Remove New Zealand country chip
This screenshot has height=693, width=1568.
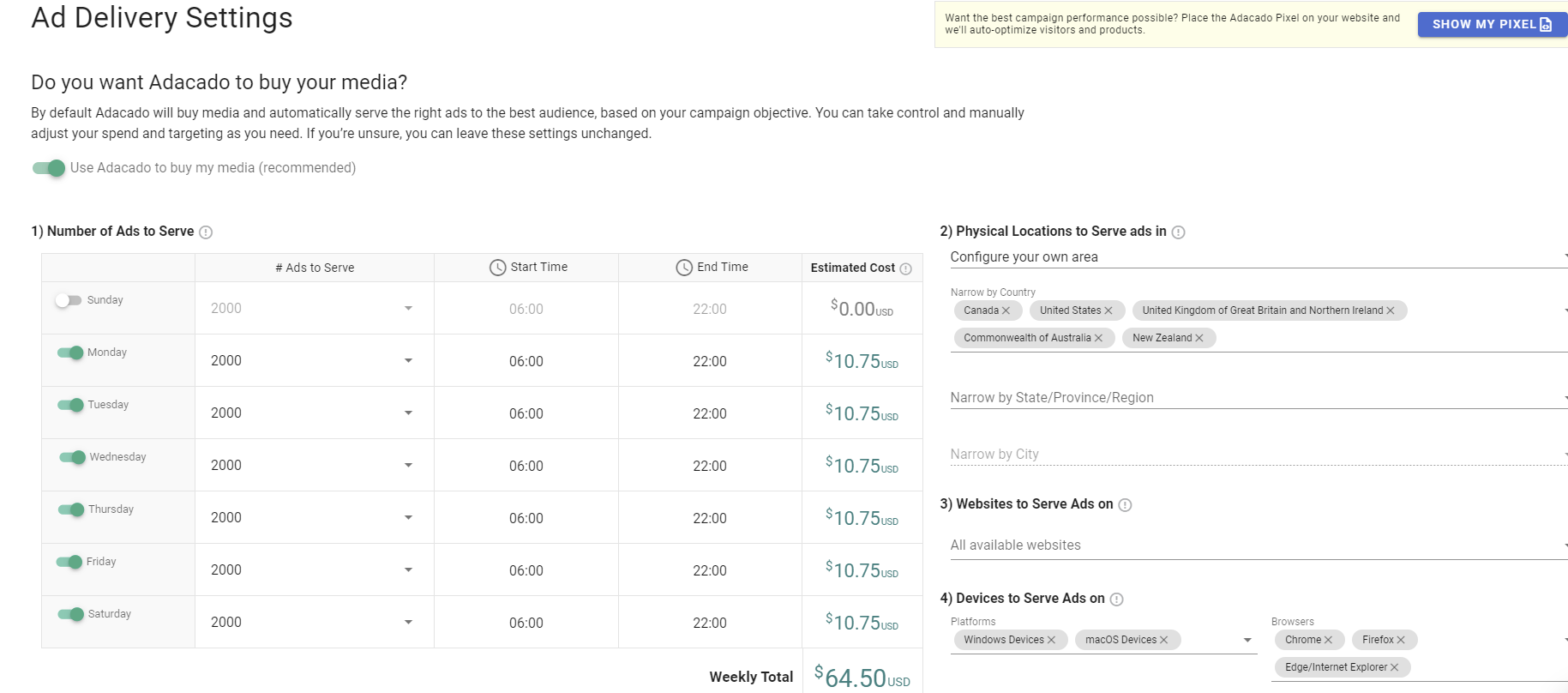click(x=1199, y=338)
